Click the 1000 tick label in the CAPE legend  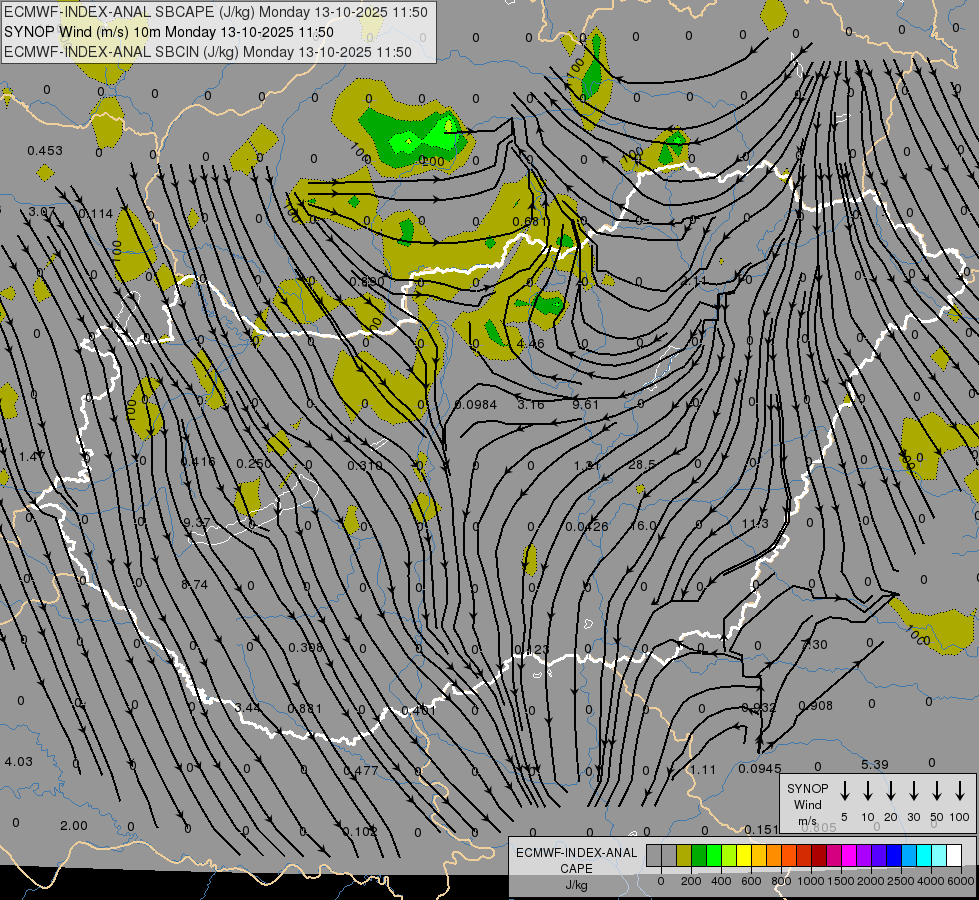810,881
